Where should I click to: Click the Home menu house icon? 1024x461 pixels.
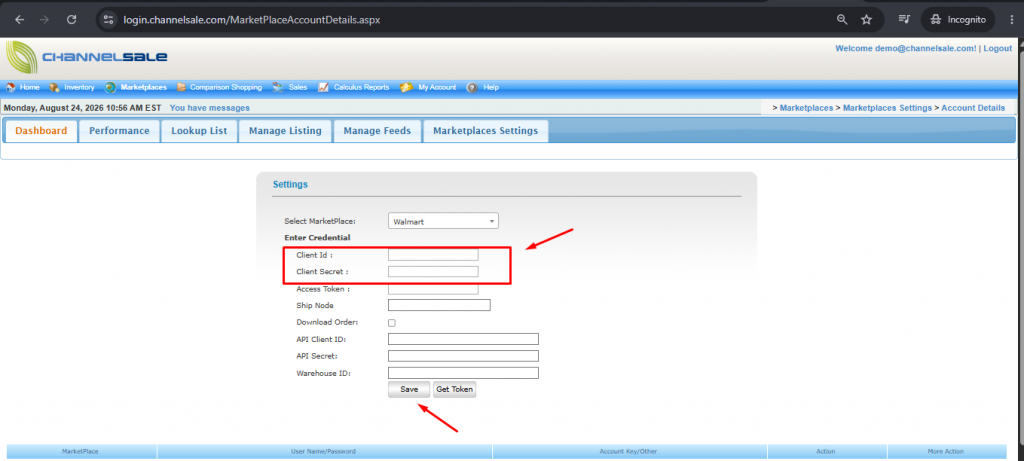click(11, 87)
